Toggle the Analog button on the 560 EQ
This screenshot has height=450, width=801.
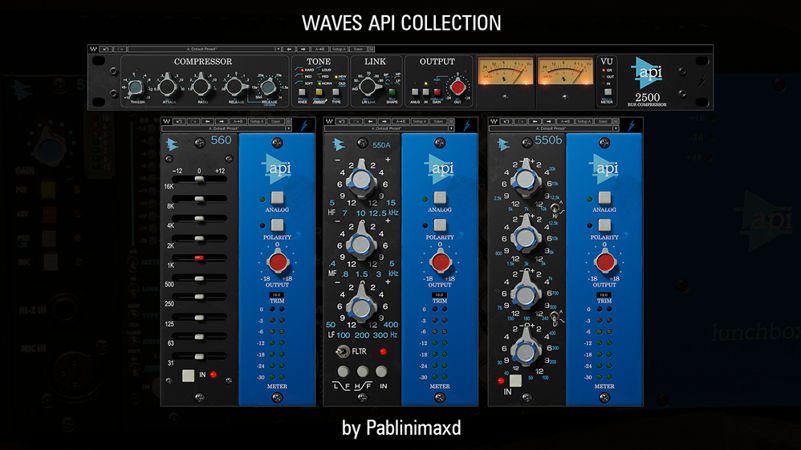tap(275, 197)
